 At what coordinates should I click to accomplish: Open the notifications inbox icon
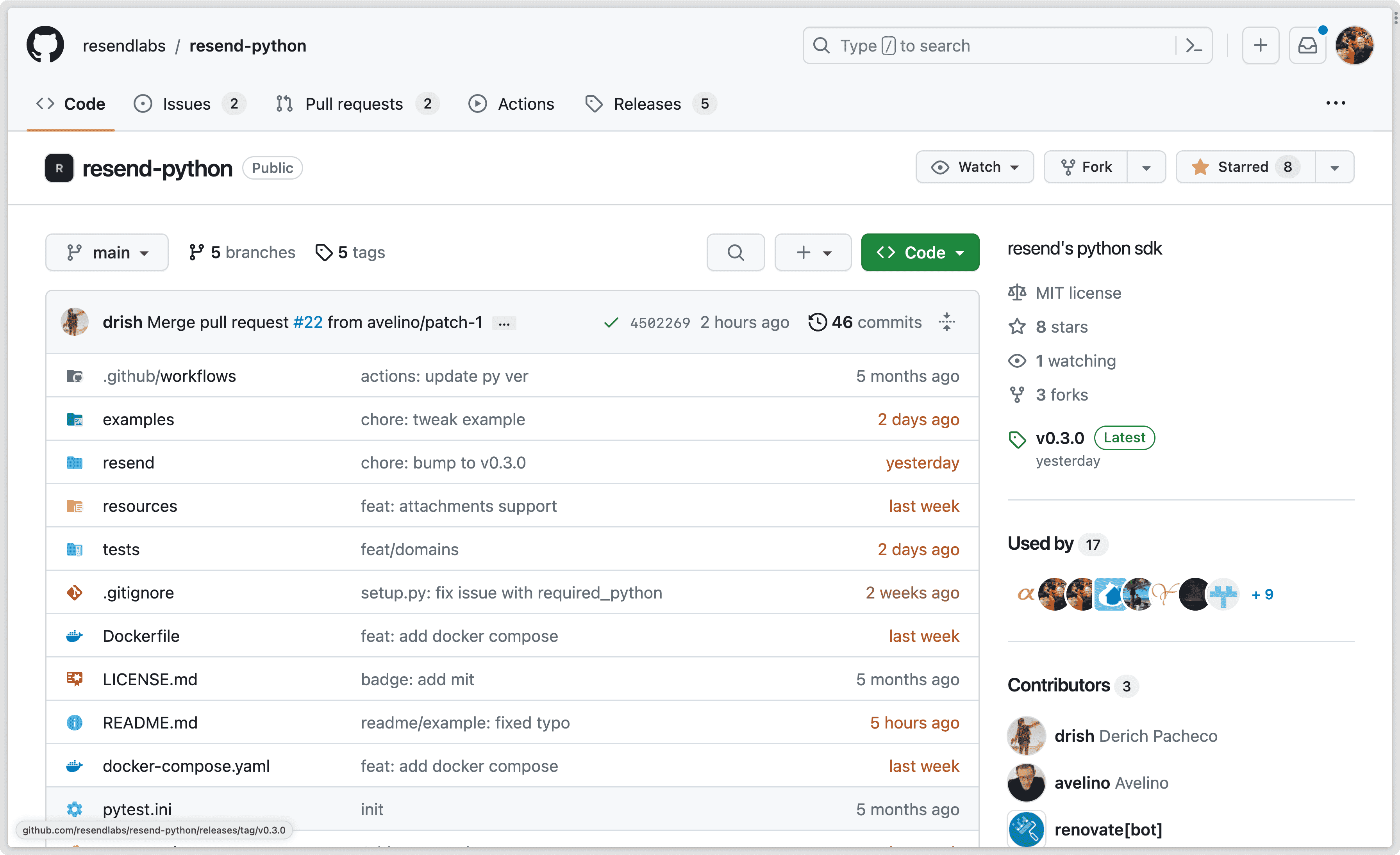click(x=1307, y=45)
